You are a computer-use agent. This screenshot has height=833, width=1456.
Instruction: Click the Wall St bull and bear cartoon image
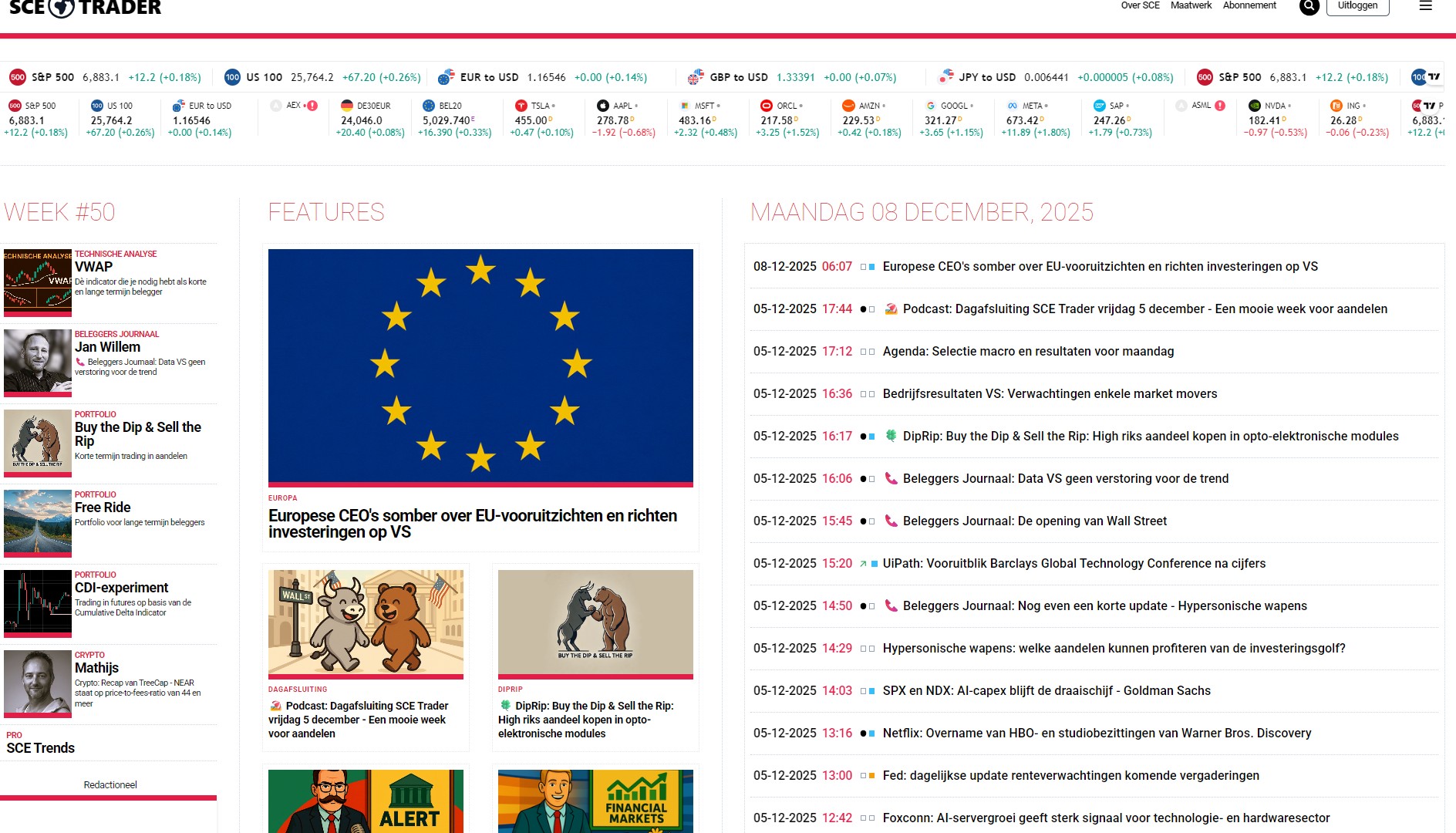[x=366, y=623]
